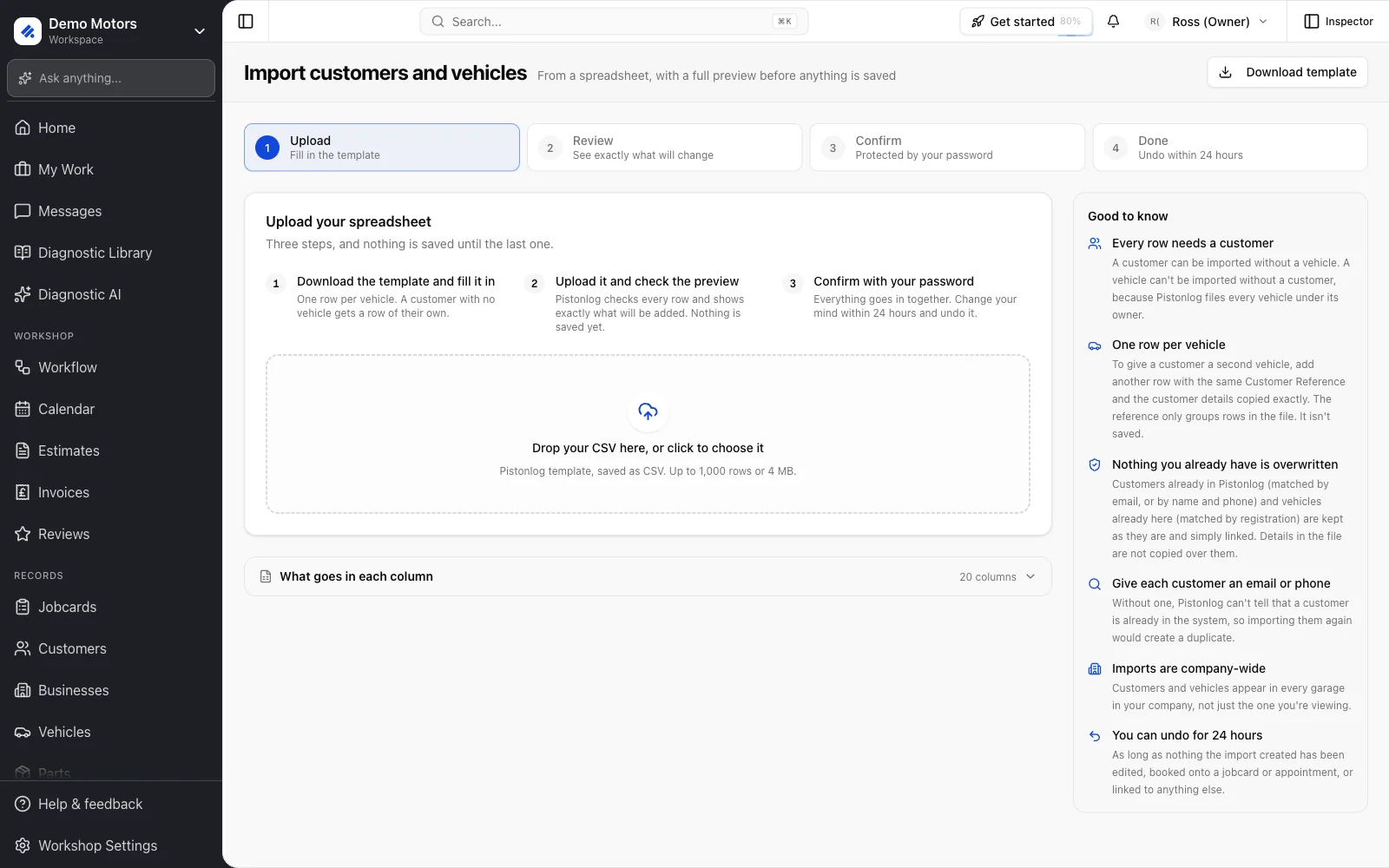Screen dimensions: 1389x868
Task: Click the Ask anything input
Action: (x=111, y=78)
